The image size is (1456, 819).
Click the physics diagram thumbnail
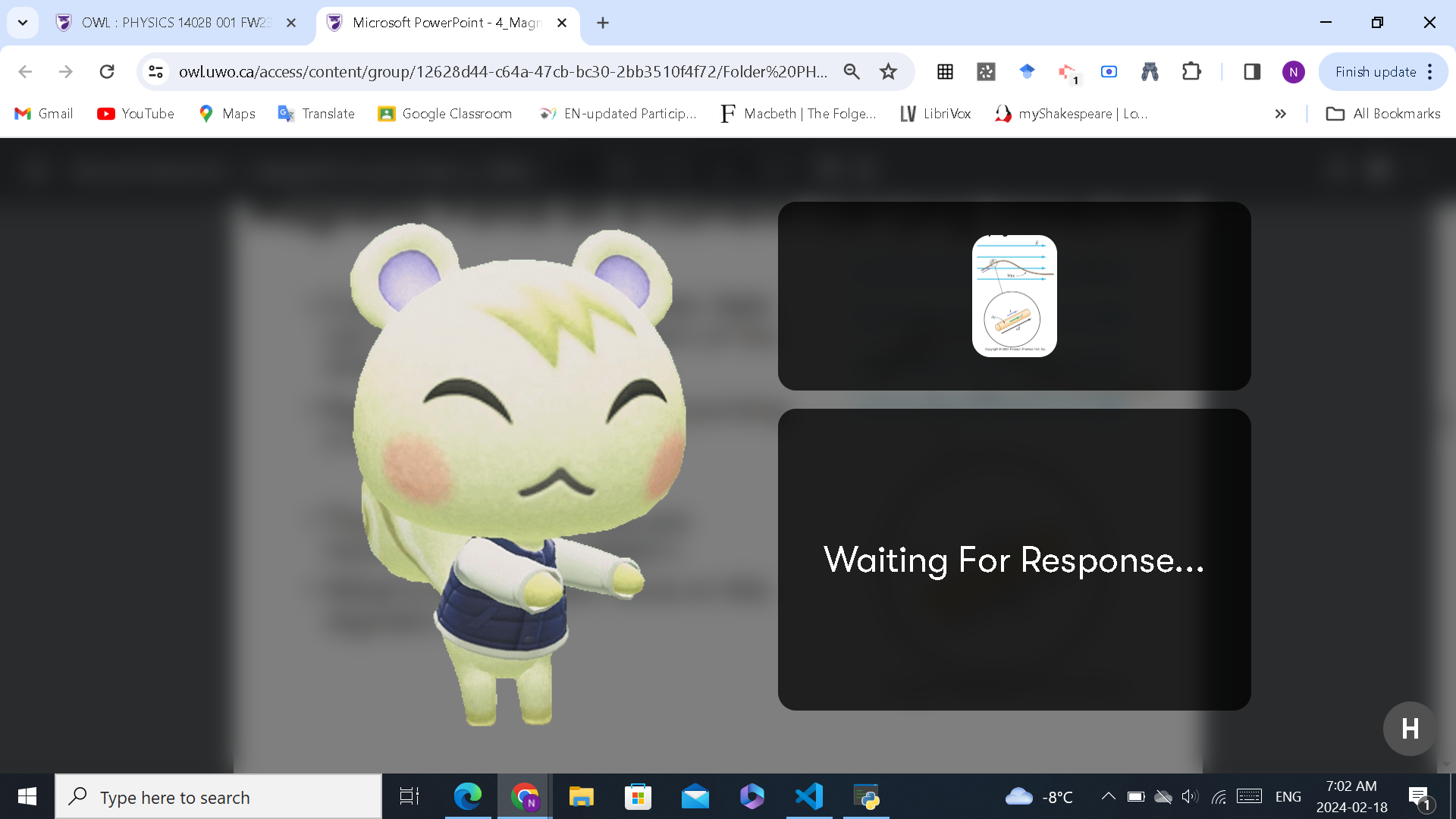[1014, 296]
